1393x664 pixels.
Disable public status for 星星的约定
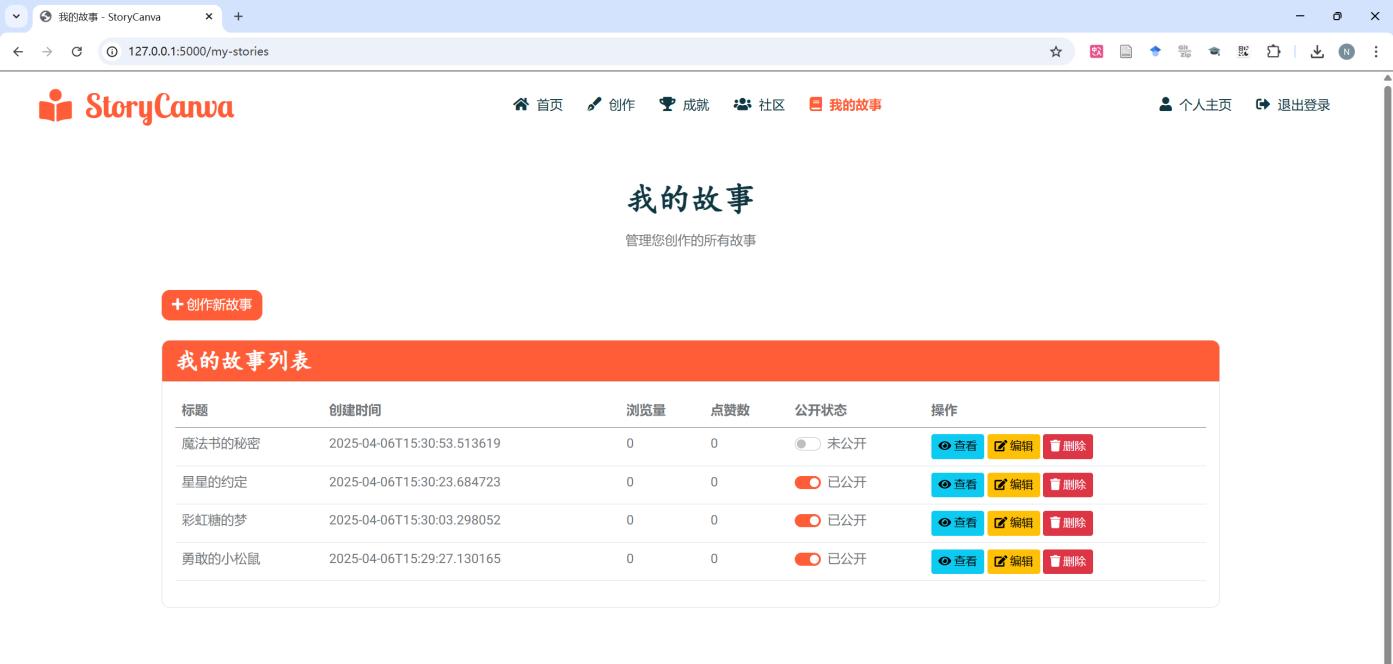[808, 482]
